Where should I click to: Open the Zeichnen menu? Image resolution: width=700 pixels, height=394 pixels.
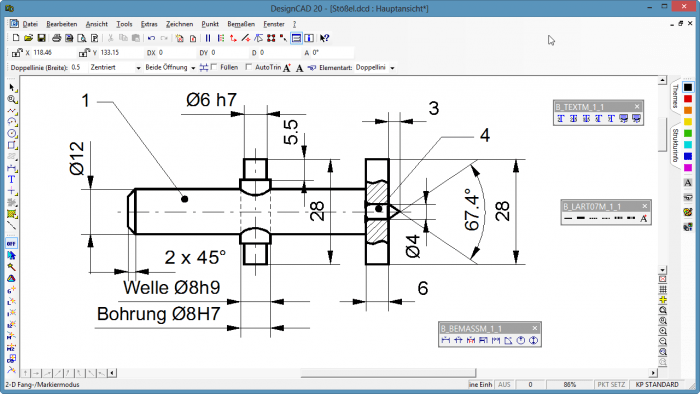click(179, 24)
